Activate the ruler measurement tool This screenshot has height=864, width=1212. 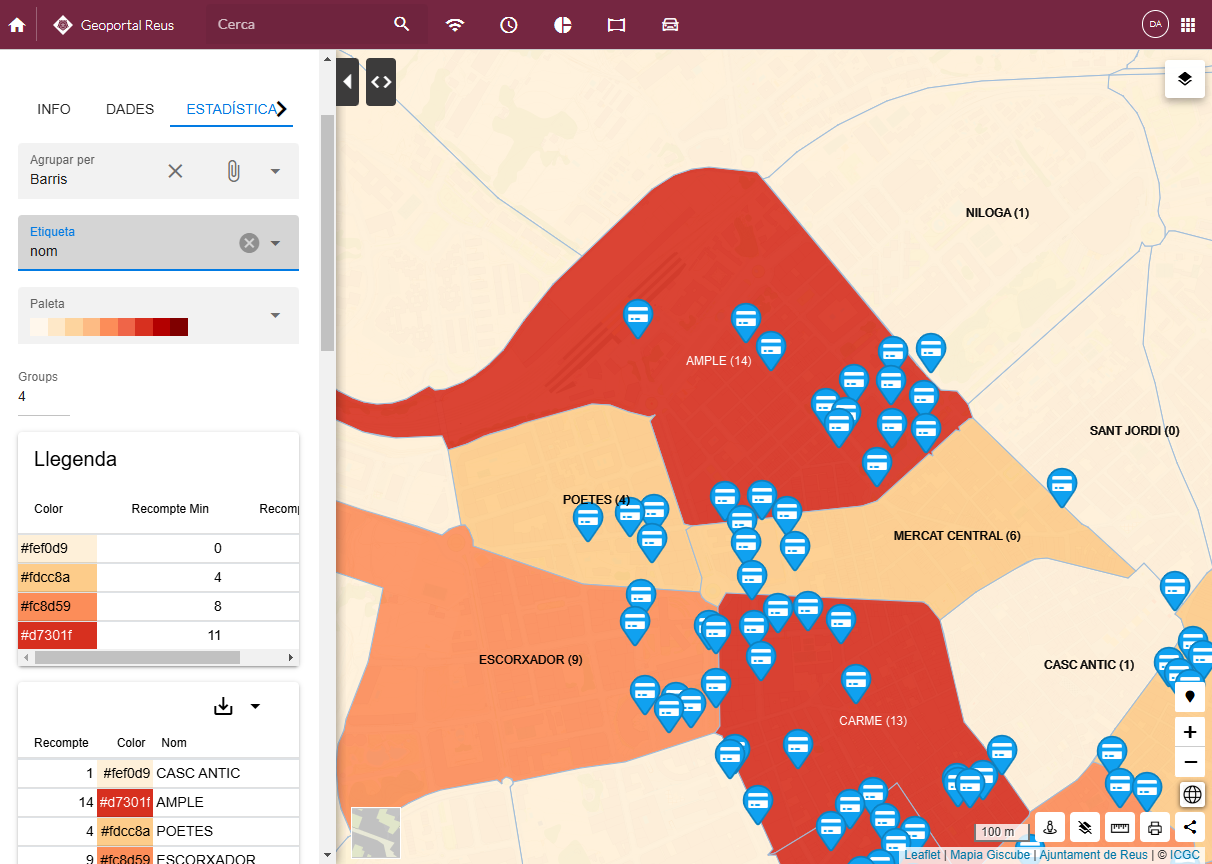click(x=1120, y=828)
